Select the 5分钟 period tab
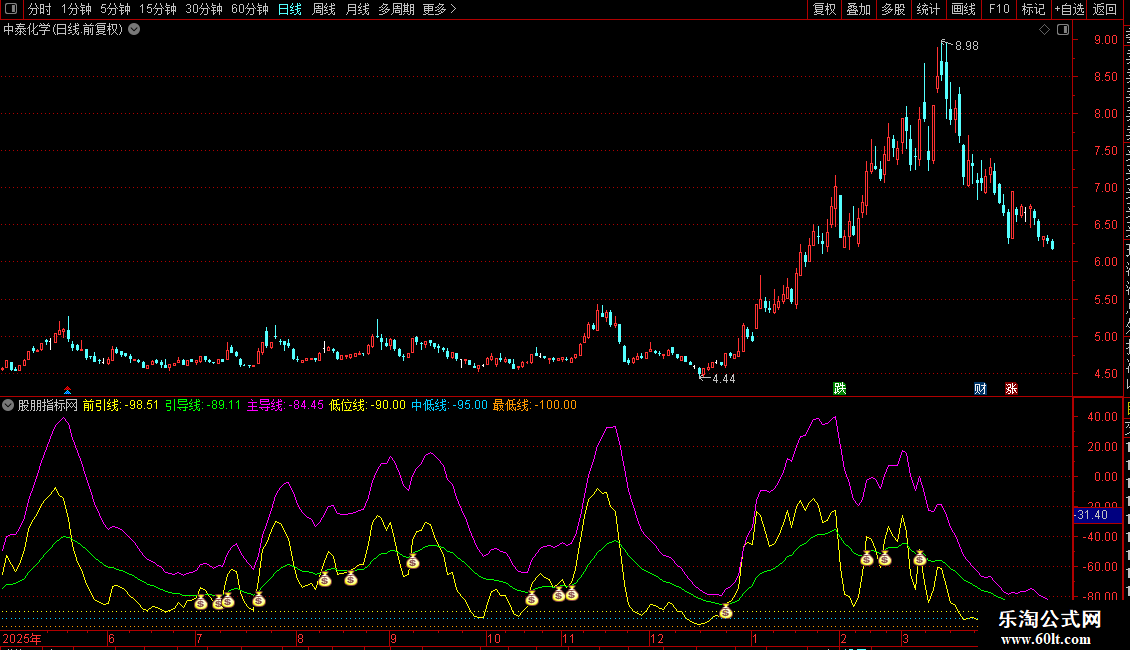1130x650 pixels. click(x=115, y=9)
